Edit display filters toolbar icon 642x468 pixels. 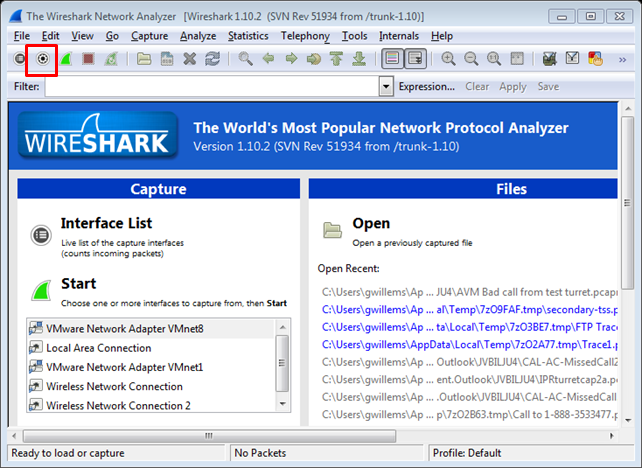(572, 58)
